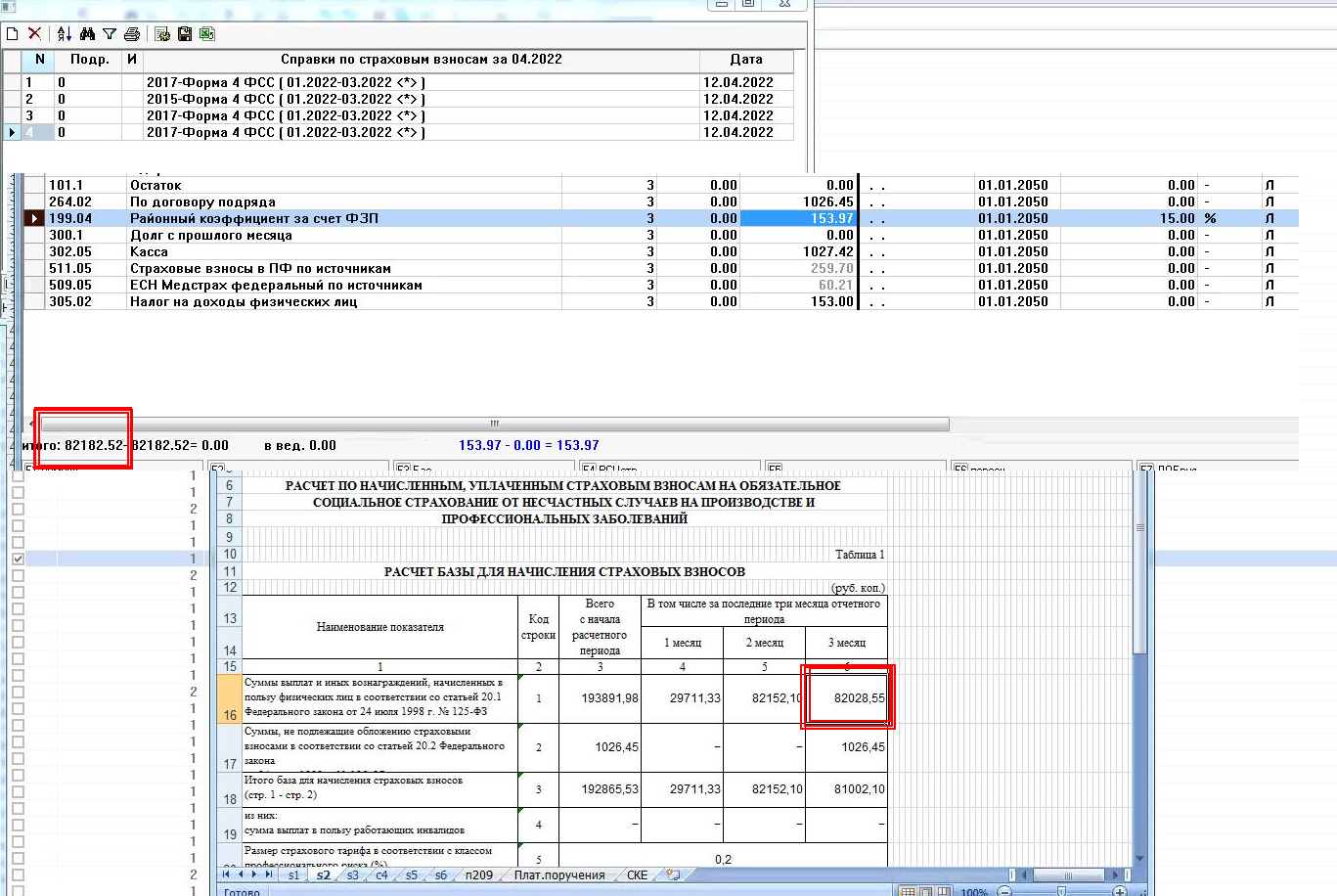Select the ЕСН Медстрах федеральный row
1337x896 pixels.
[661, 285]
